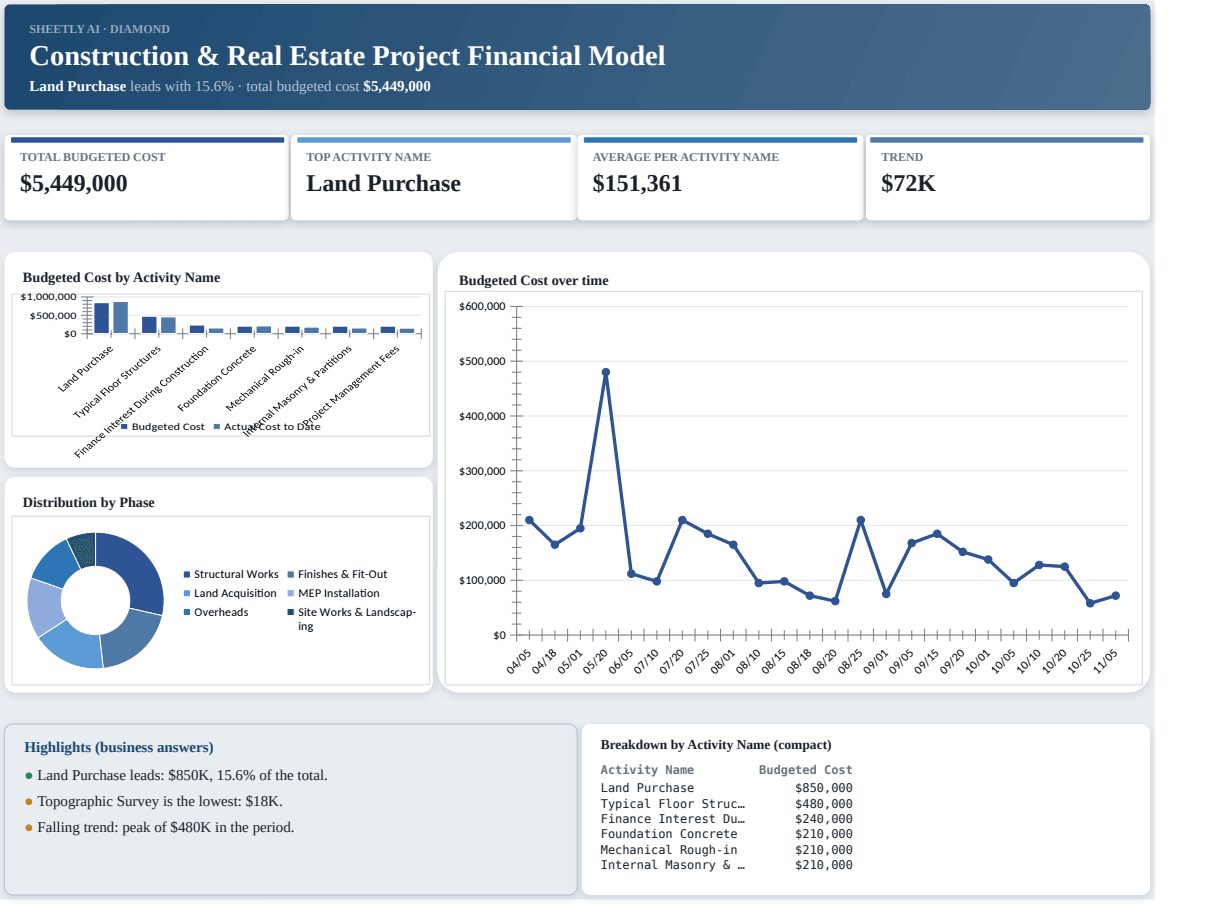Click the Actual Cost to Date legend marker
The image size is (1227, 922).
217,427
